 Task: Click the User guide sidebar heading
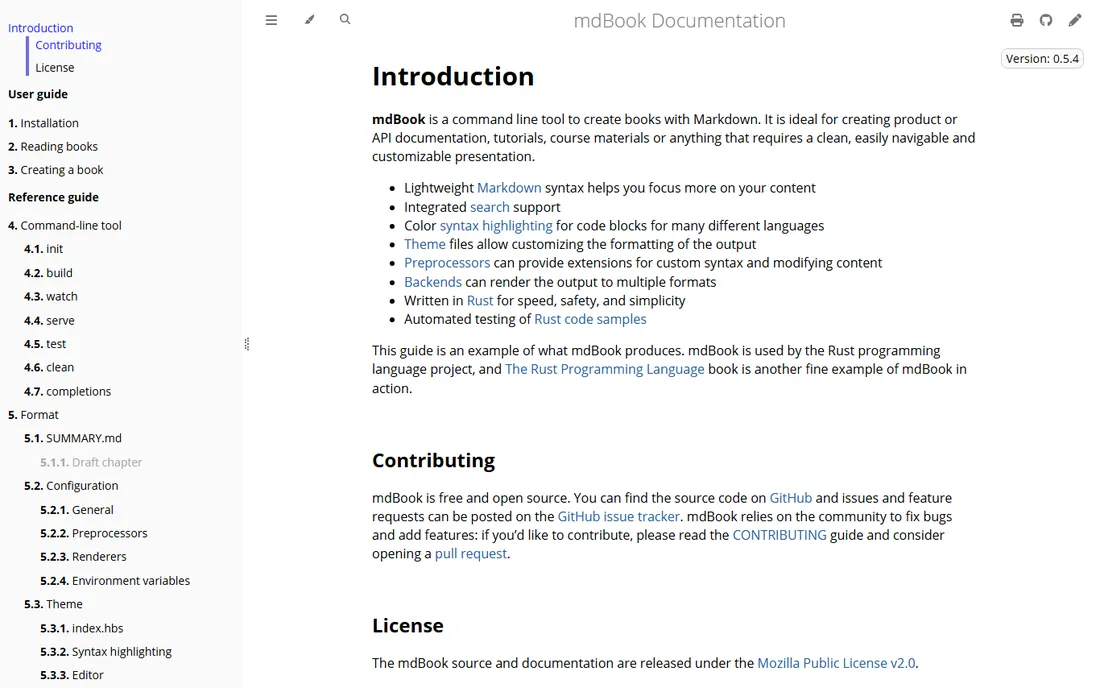tap(38, 94)
